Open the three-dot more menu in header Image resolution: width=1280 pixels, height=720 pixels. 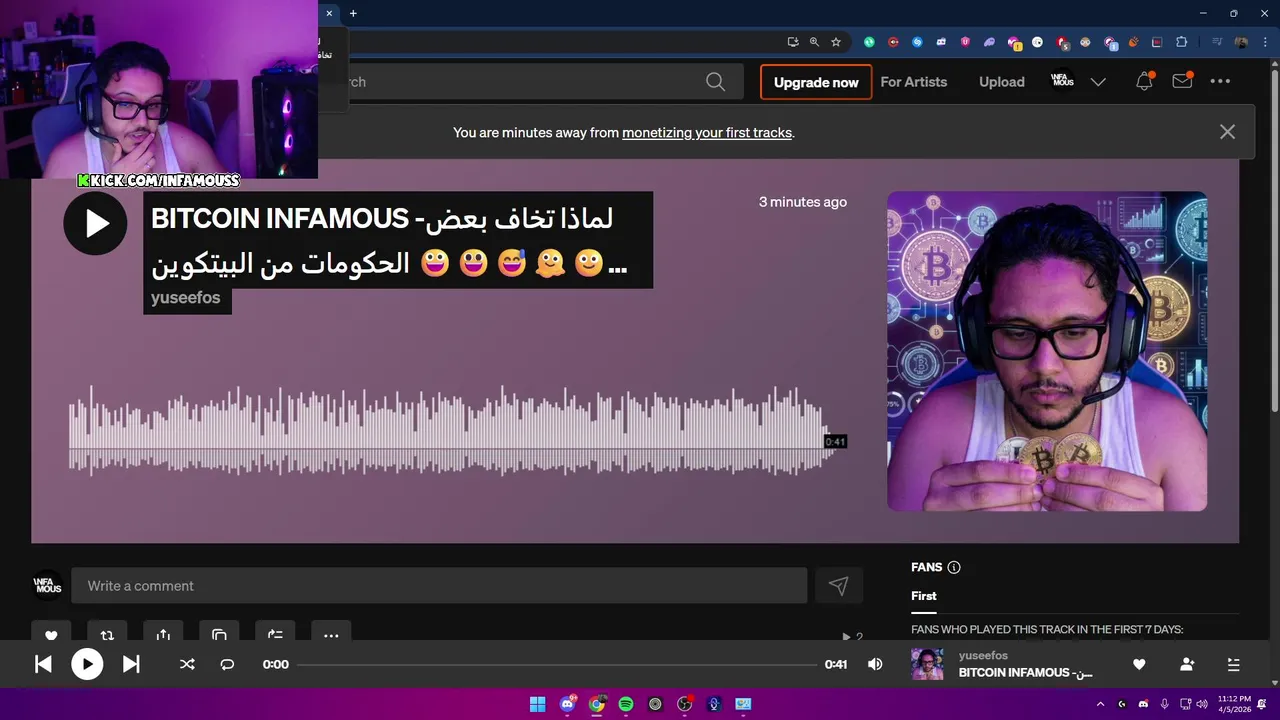1220,82
